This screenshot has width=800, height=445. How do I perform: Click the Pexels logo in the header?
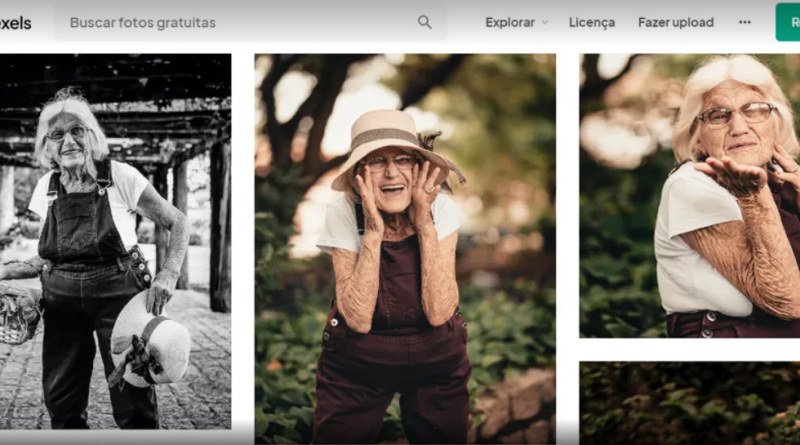click(x=15, y=22)
